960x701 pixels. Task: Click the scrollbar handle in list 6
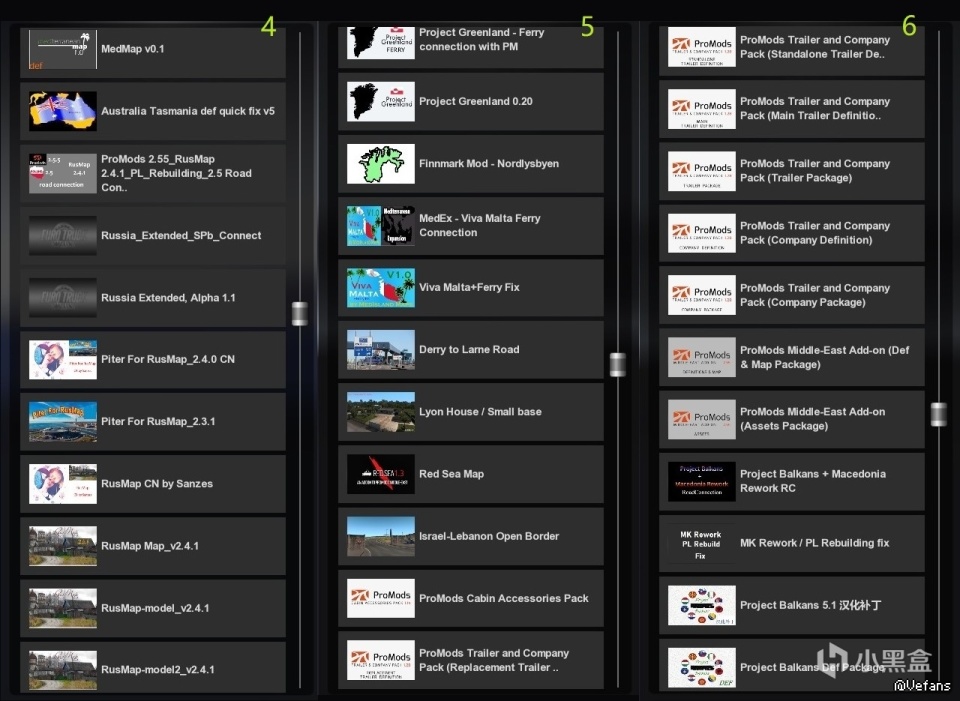[x=939, y=414]
